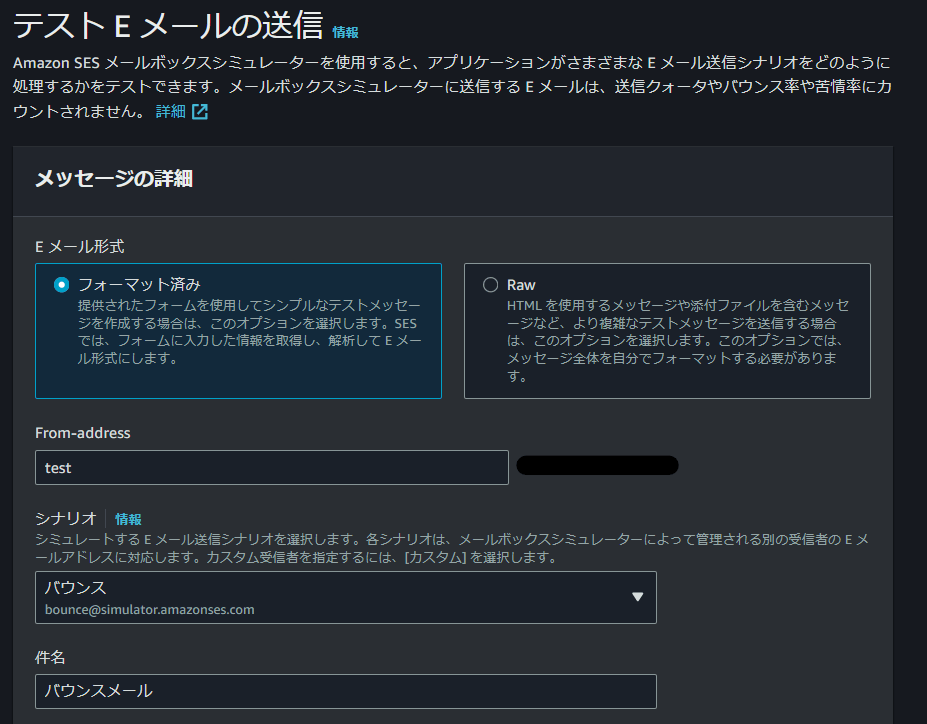The height and width of the screenshot is (724, 927).
Task: Select the Raw email format radio button
Action: coord(490,285)
